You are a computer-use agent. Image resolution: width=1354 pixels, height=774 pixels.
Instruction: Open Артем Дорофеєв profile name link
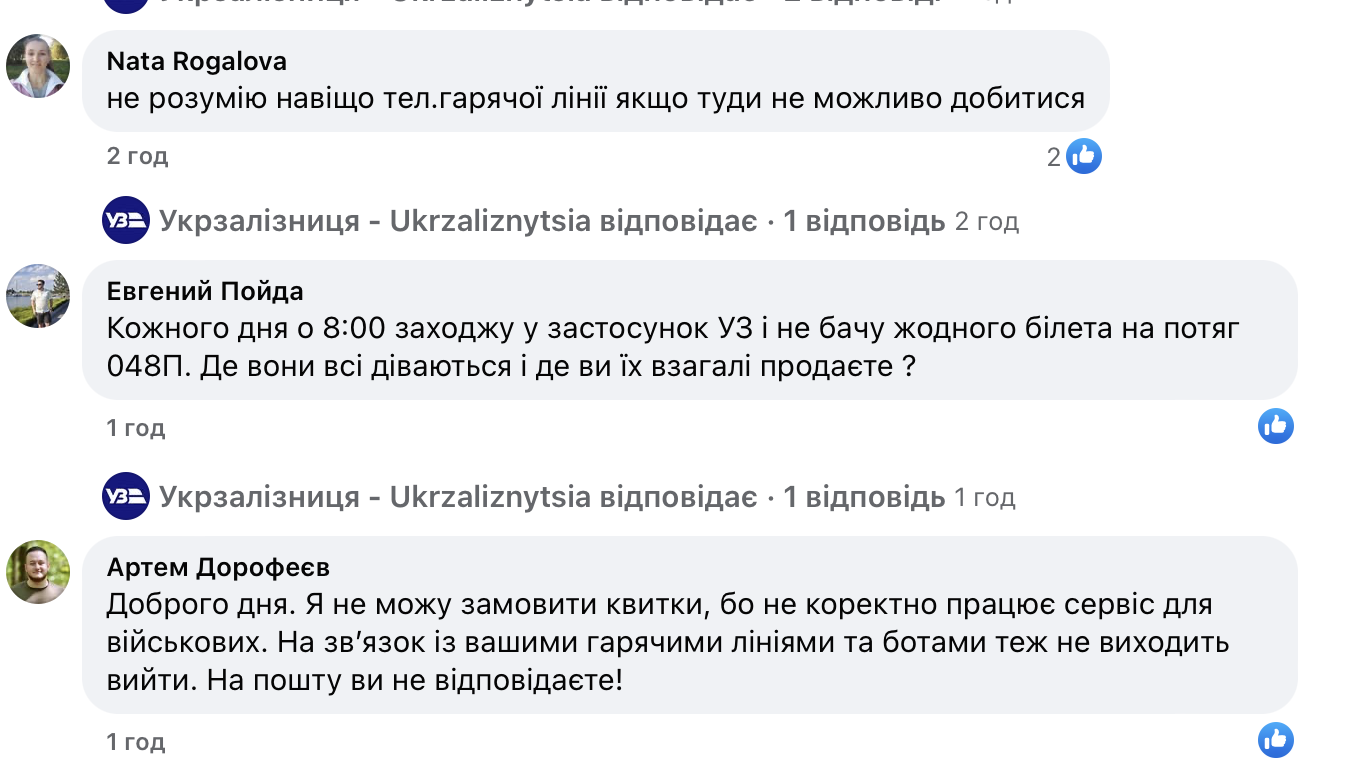click(x=218, y=567)
